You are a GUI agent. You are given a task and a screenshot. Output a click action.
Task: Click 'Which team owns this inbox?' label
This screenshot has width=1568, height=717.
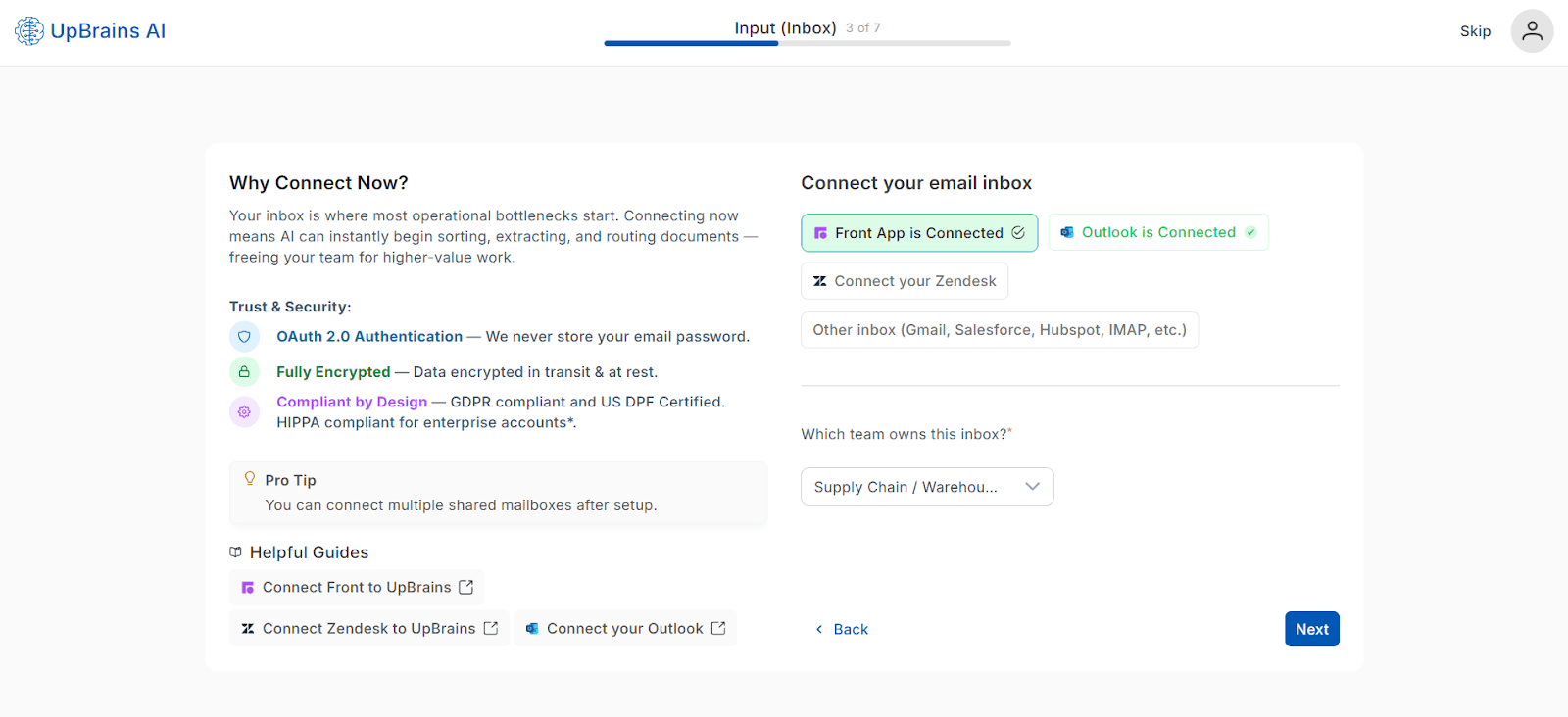[x=906, y=434]
